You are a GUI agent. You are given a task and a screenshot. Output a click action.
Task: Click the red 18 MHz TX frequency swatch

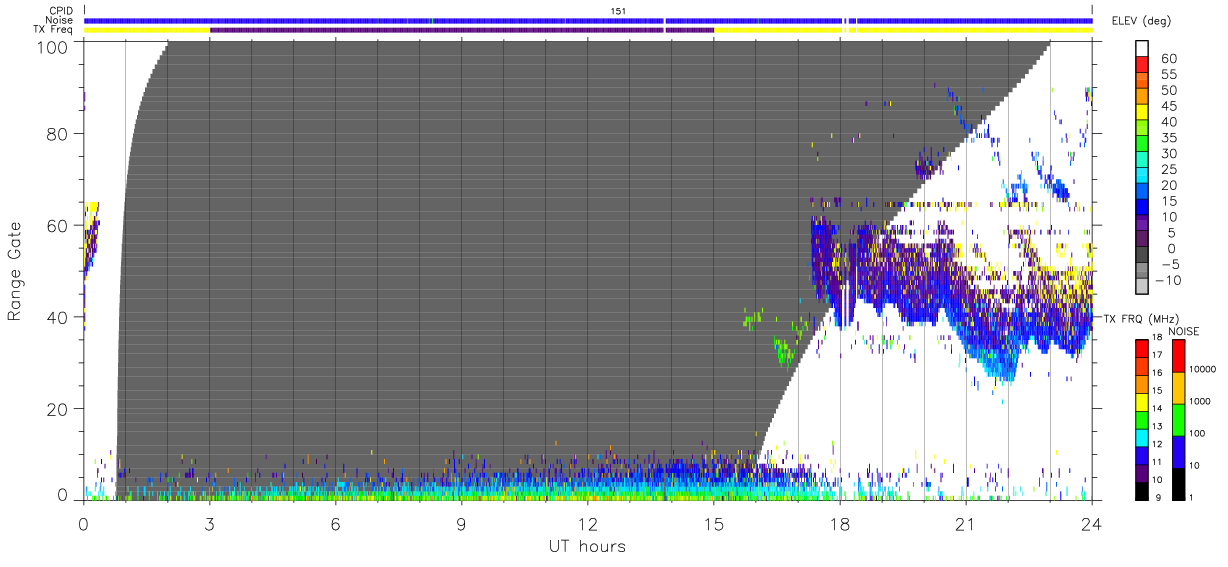(x=1142, y=349)
